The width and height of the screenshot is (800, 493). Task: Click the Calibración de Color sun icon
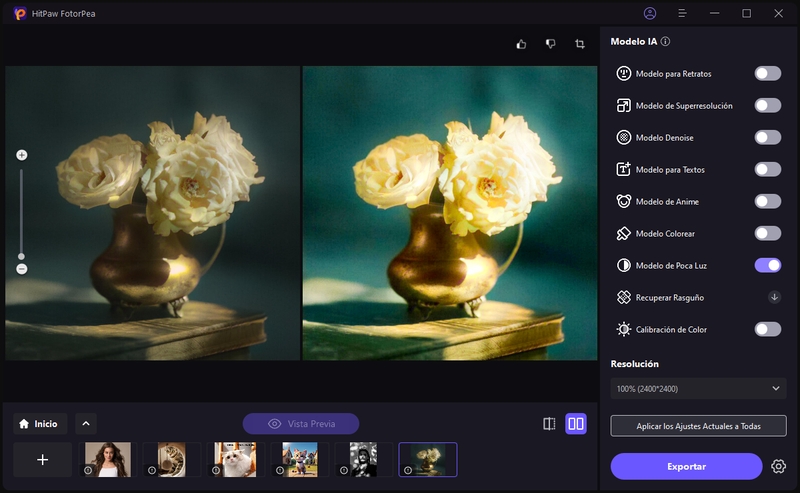coord(623,329)
